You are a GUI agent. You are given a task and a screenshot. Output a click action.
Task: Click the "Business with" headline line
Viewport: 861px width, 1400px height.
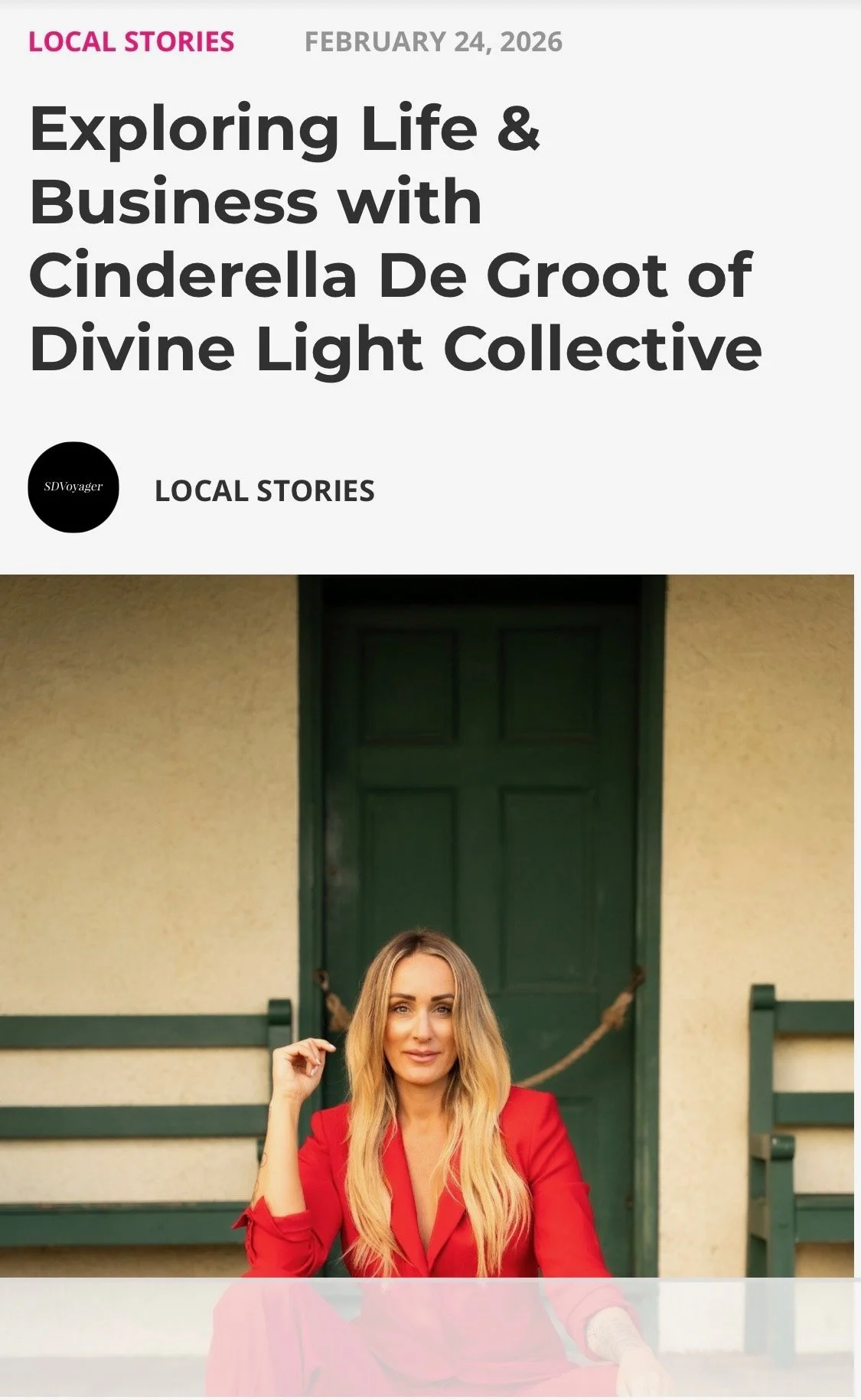tap(256, 201)
